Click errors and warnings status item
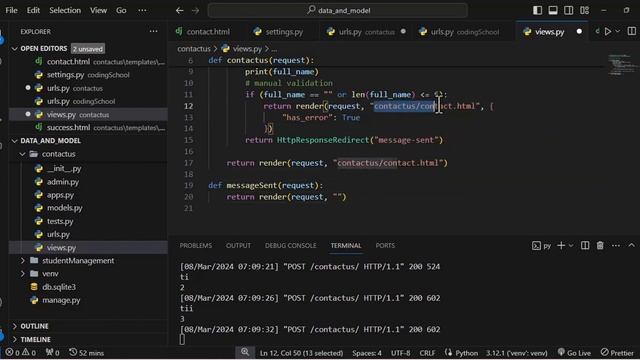This screenshot has width=640, height=360. click(20, 353)
